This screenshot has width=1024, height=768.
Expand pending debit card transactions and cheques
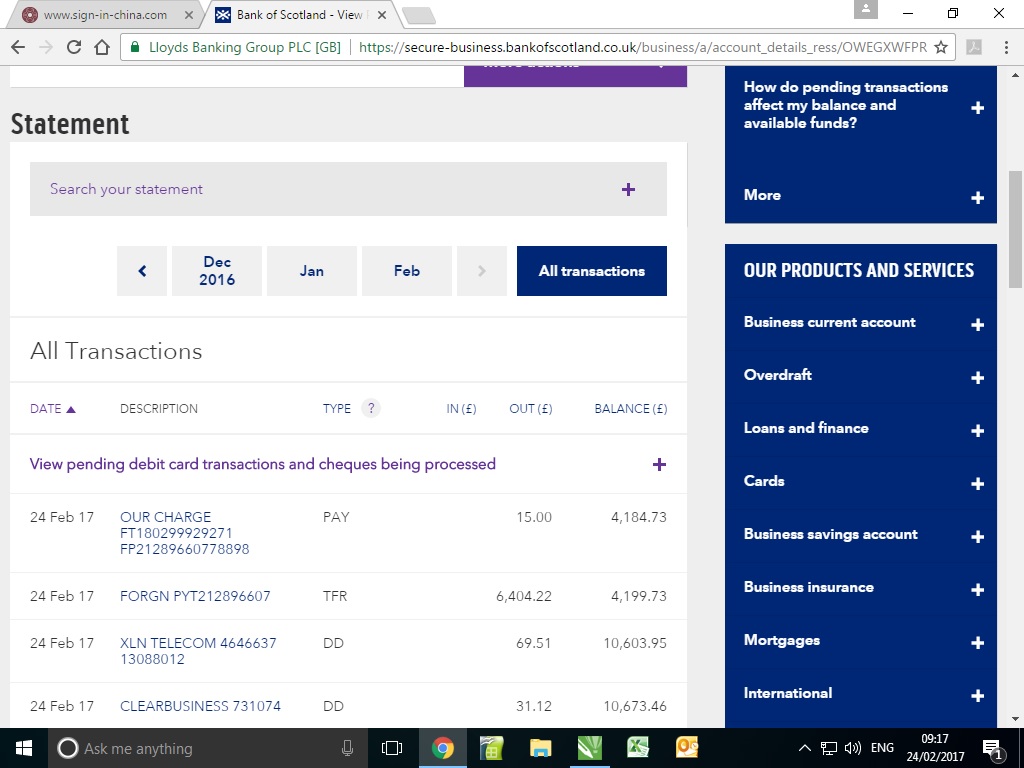click(x=348, y=464)
